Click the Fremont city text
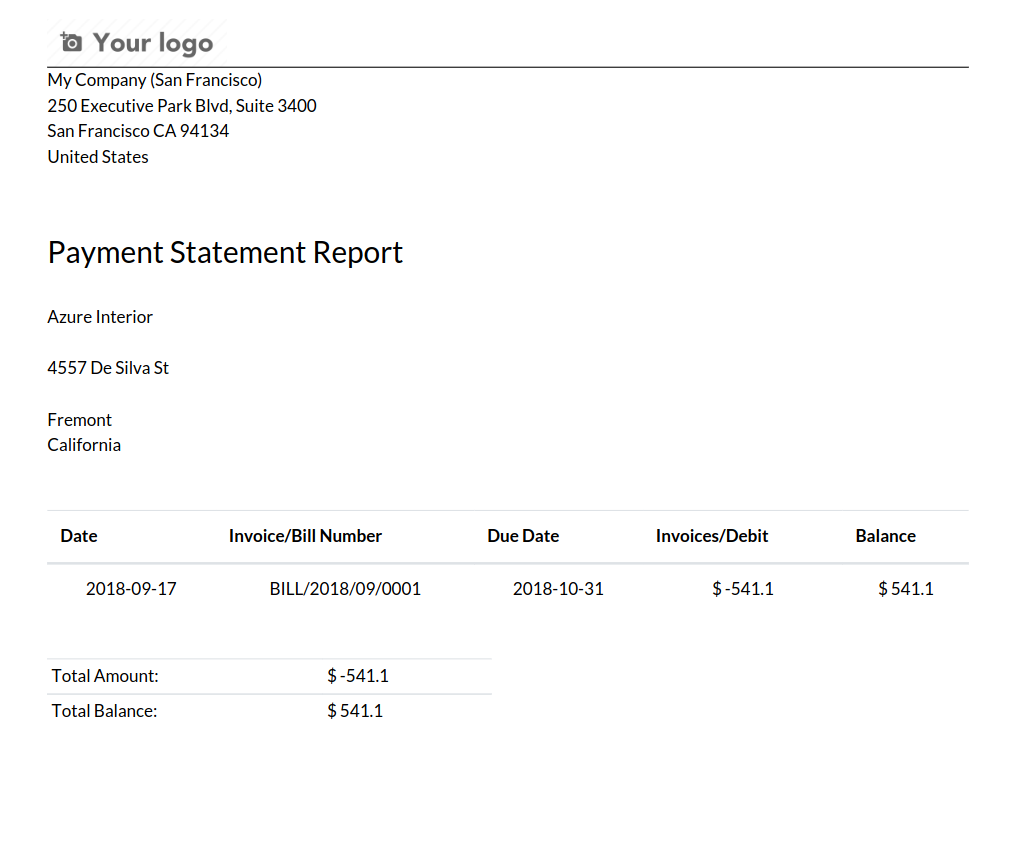The image size is (1017, 860). [x=80, y=420]
